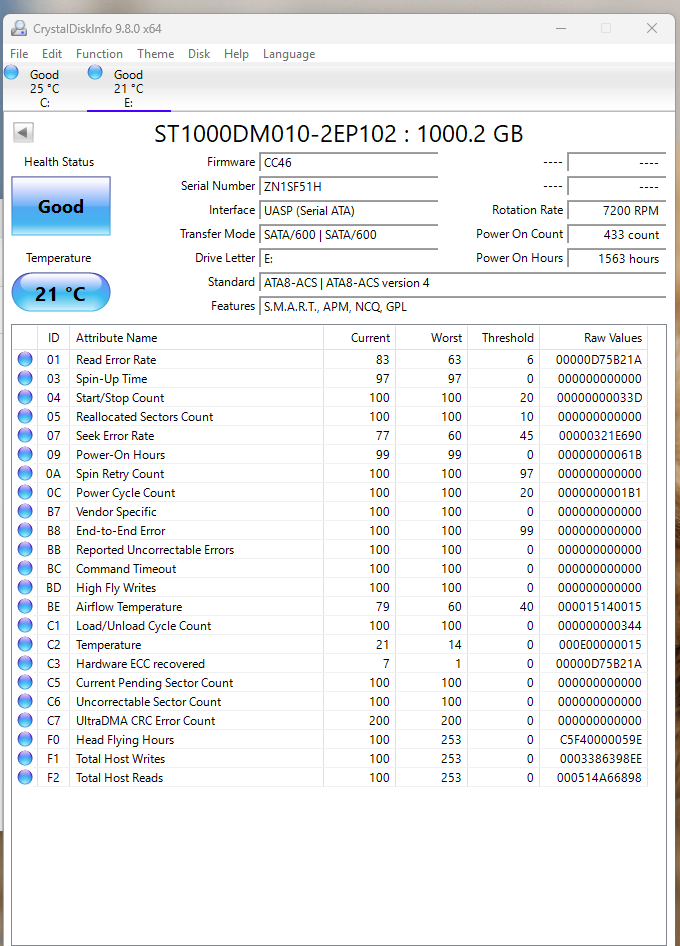Open the Disk menu
This screenshot has height=946, width=680.
199,54
